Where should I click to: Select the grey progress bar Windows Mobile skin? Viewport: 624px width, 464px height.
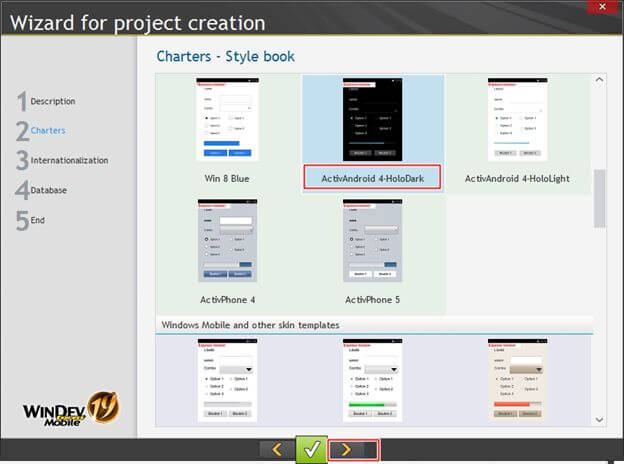[227, 380]
